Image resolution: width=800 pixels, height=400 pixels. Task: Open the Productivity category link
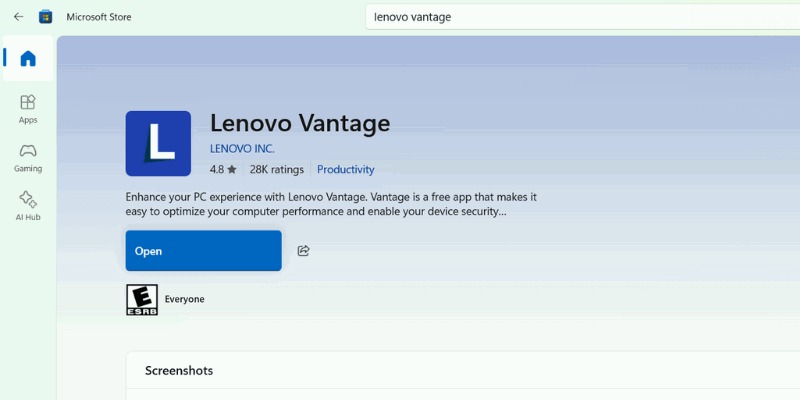click(345, 170)
